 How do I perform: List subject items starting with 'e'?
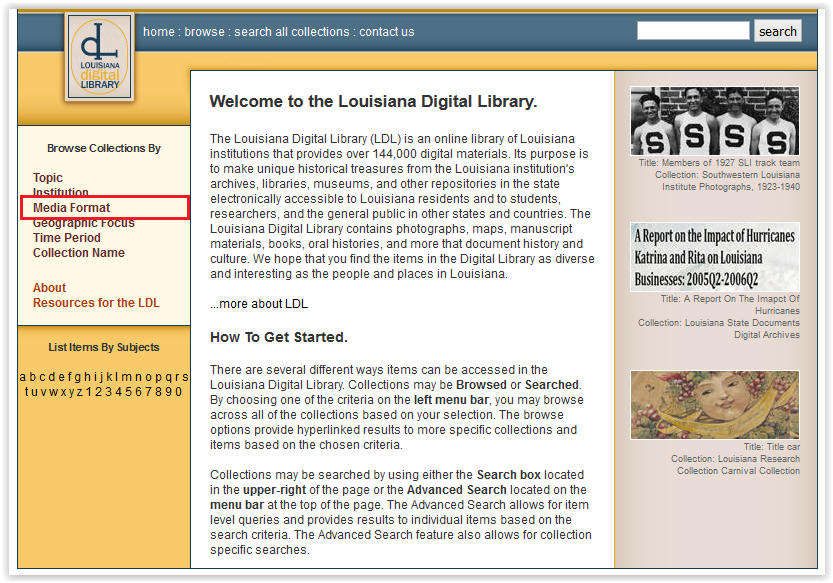62,377
